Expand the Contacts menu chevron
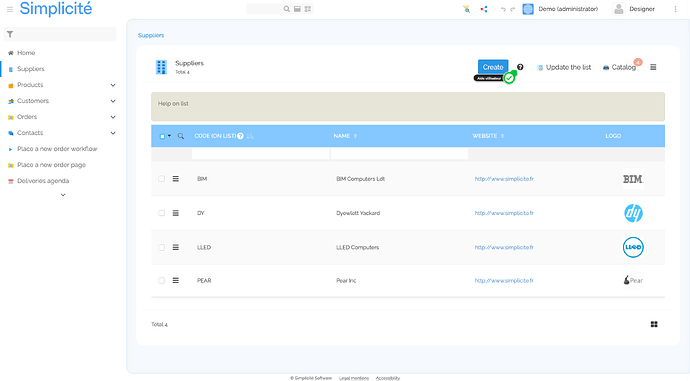The height and width of the screenshot is (381, 690). point(113,133)
